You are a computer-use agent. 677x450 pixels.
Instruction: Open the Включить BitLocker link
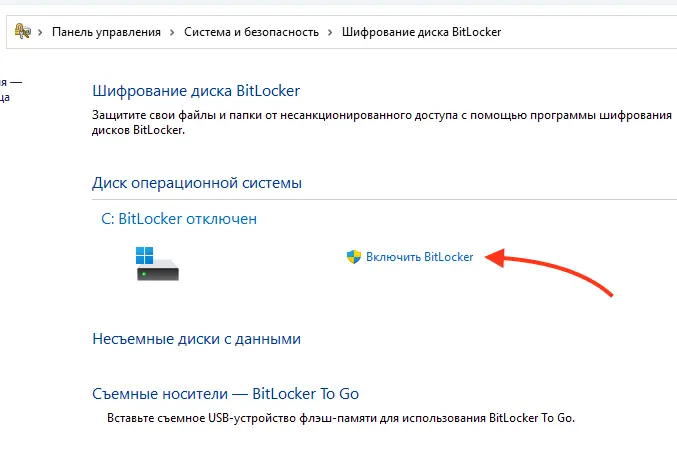(x=419, y=257)
